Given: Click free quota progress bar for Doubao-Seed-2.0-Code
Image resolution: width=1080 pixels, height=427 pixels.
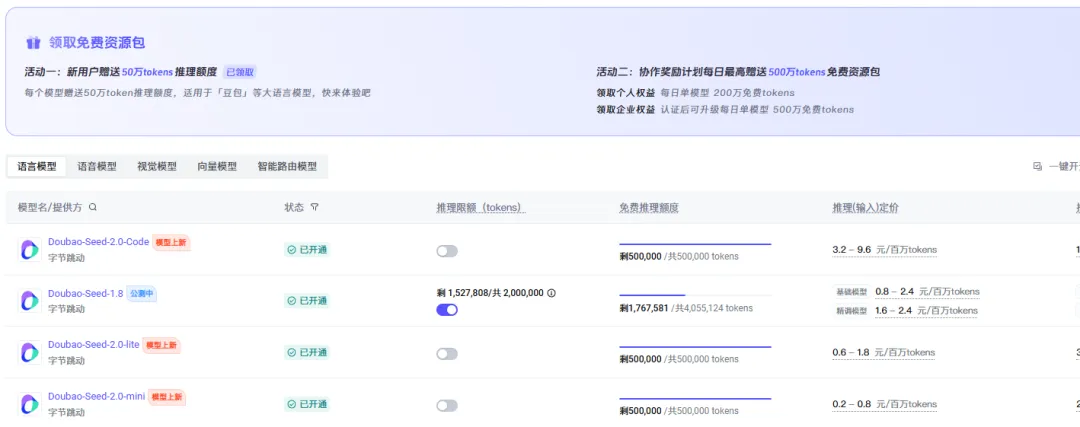Looking at the screenshot, I should [695, 244].
